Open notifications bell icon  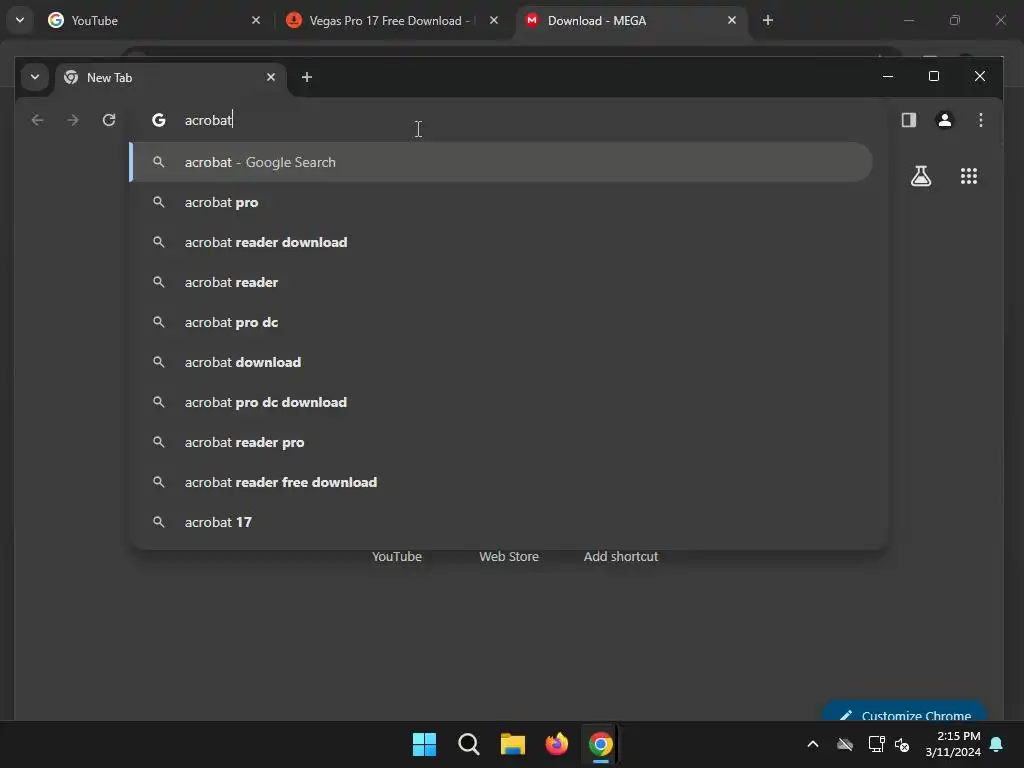996,744
